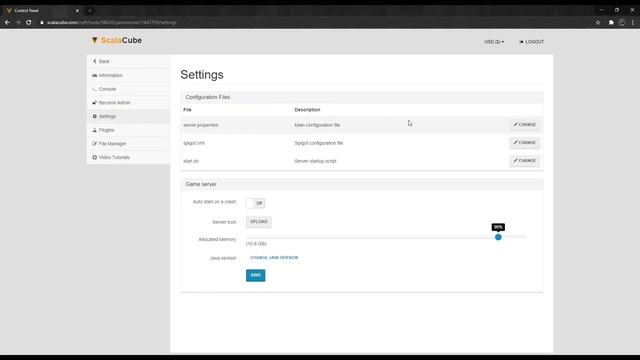Open a new browser tab
Viewport: 640px width, 360px height.
click(x=90, y=11)
